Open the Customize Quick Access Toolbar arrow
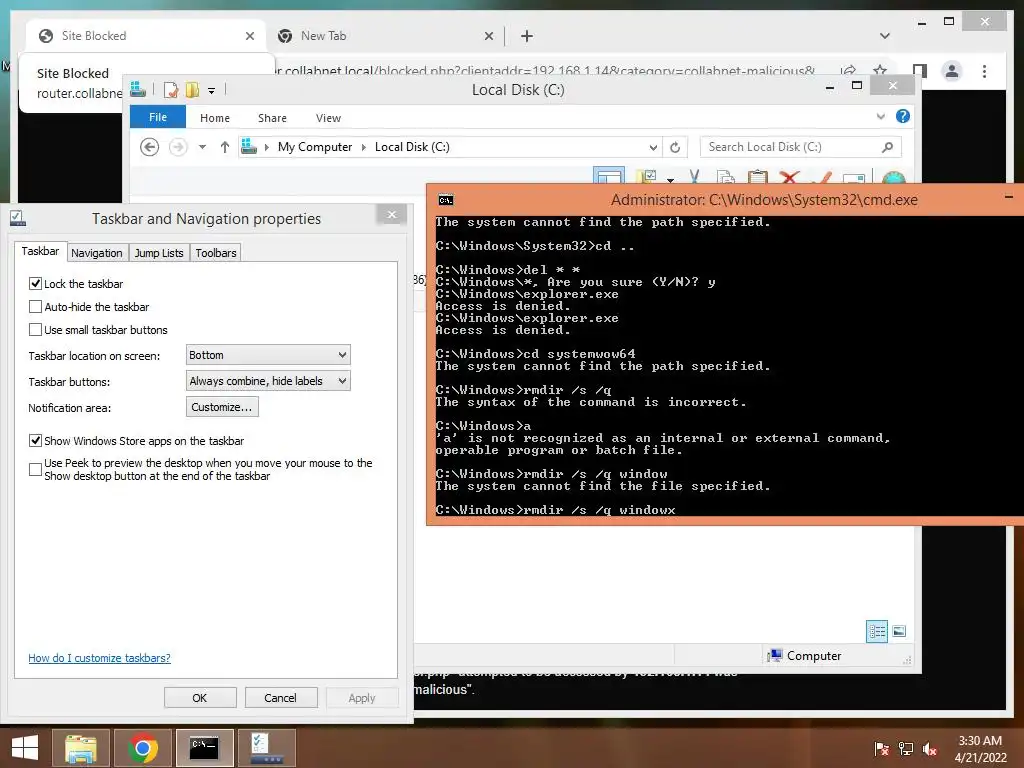 tap(212, 90)
